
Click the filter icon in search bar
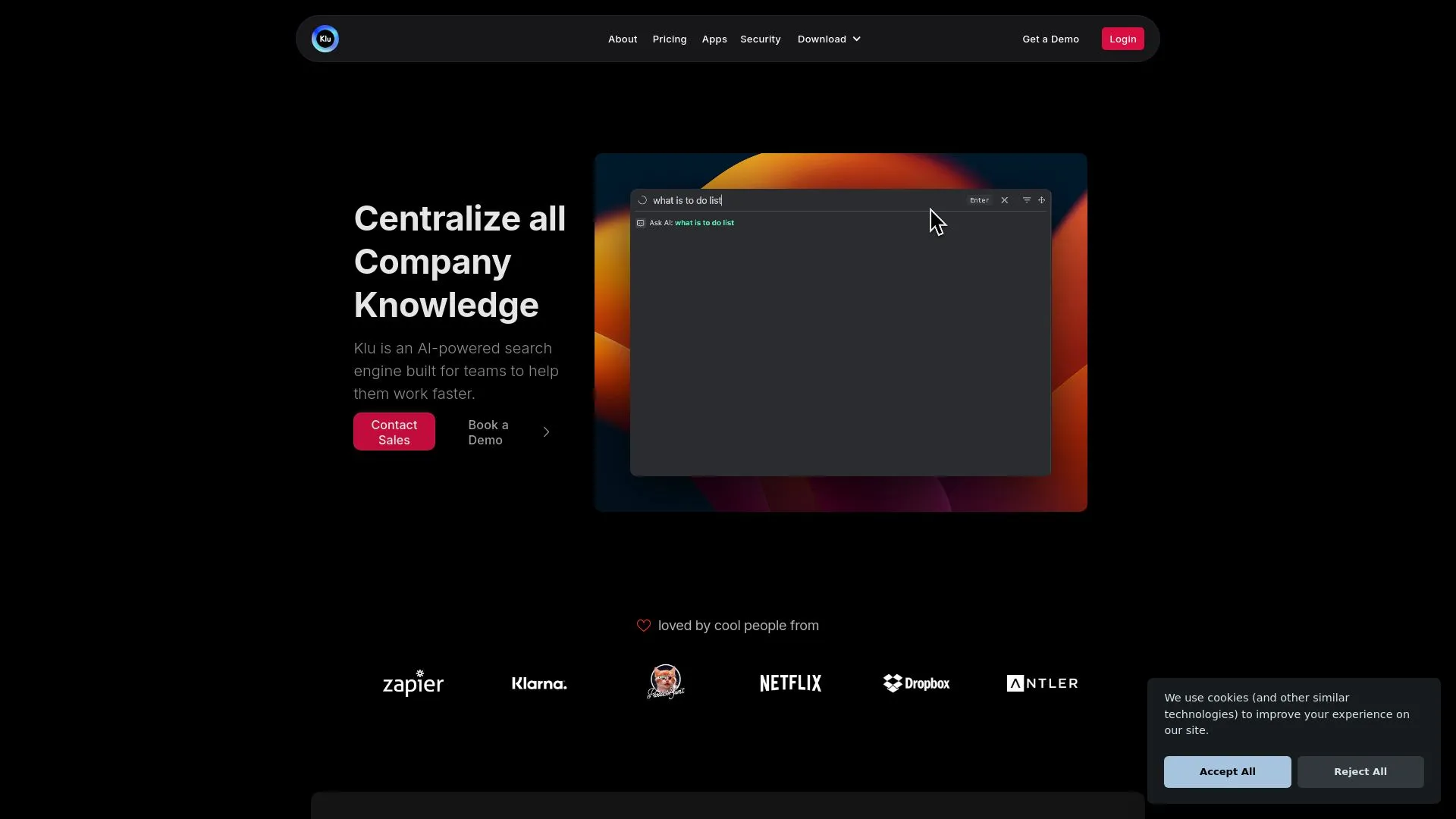tap(1027, 200)
